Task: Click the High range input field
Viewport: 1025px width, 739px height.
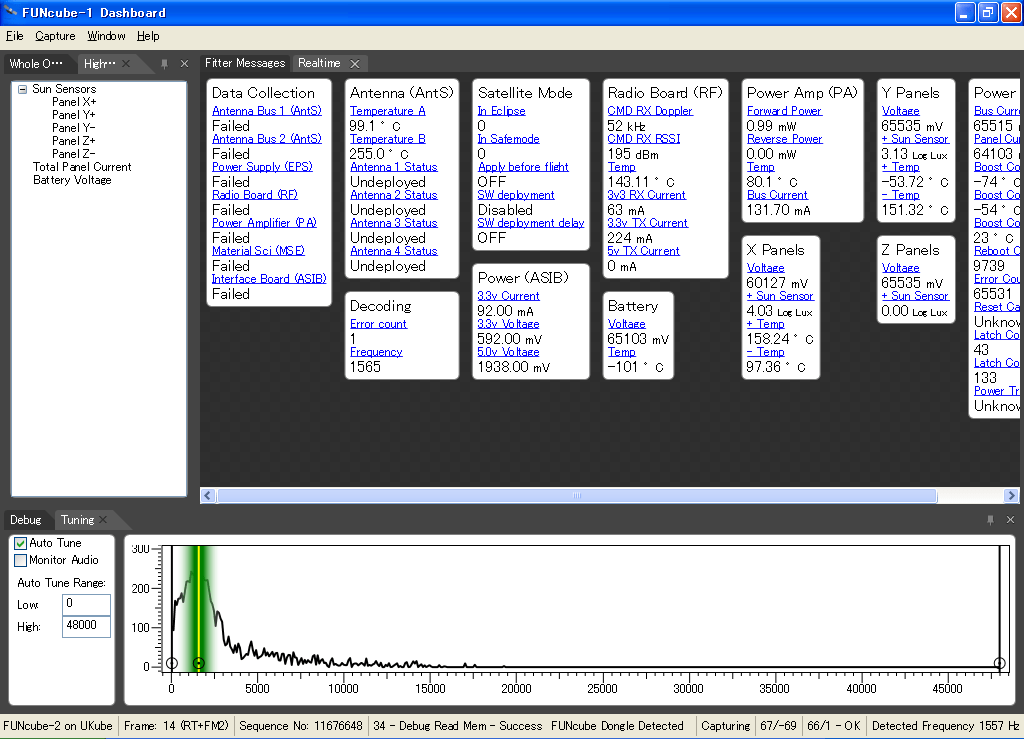Action: click(x=86, y=626)
